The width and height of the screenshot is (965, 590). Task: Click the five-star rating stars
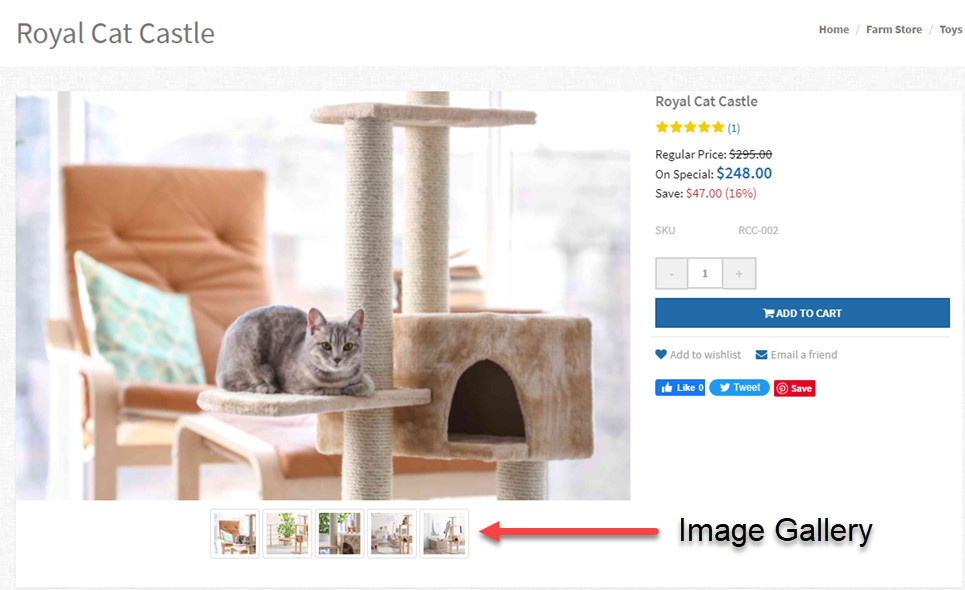(690, 127)
